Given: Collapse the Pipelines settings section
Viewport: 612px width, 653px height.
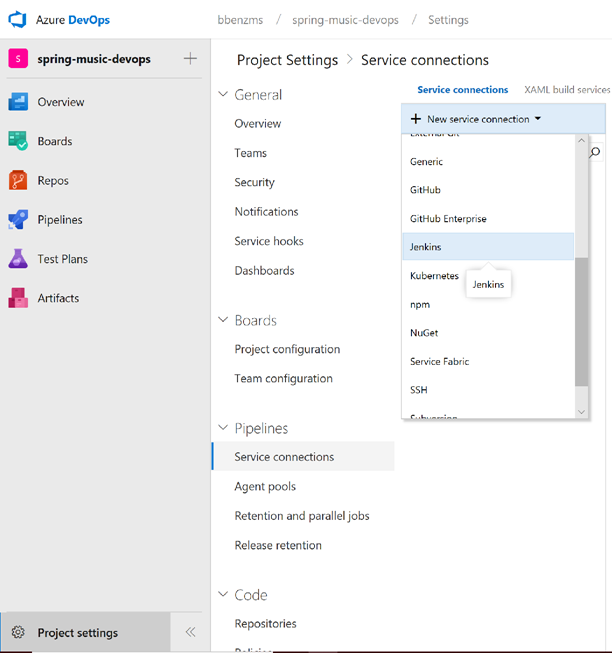Looking at the screenshot, I should click(x=223, y=428).
